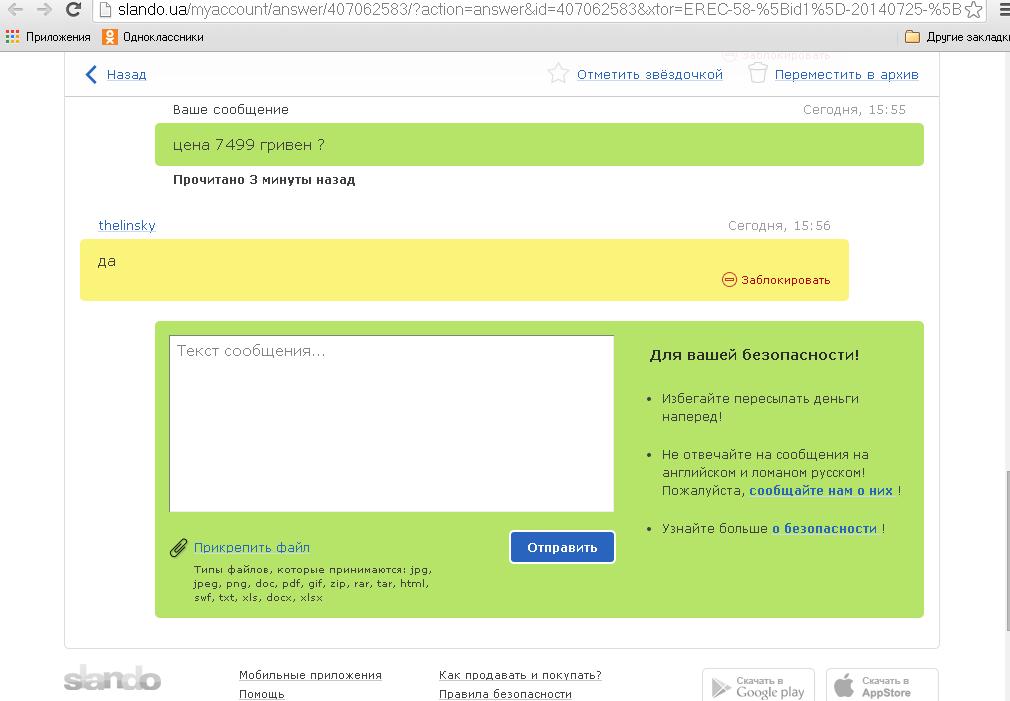Open the о безопасности link
Viewport: 1010px width, 701px height.
pos(824,529)
